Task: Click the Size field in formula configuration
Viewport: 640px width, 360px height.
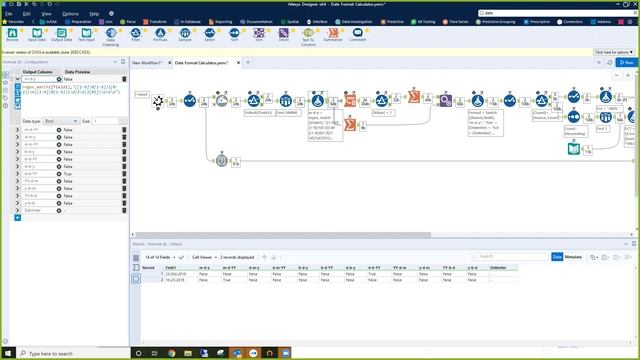Action: click(106, 121)
